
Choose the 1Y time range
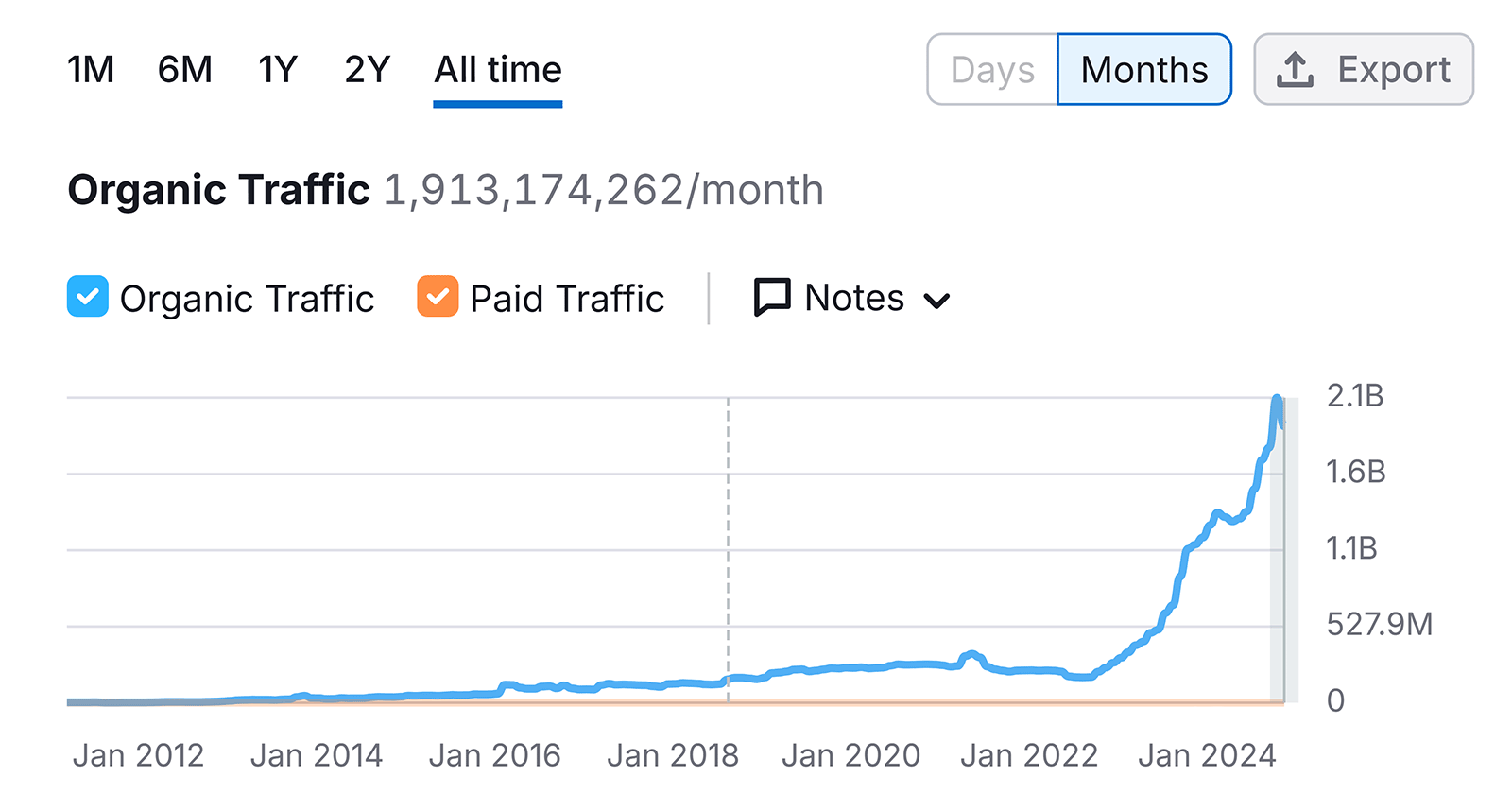(x=278, y=70)
